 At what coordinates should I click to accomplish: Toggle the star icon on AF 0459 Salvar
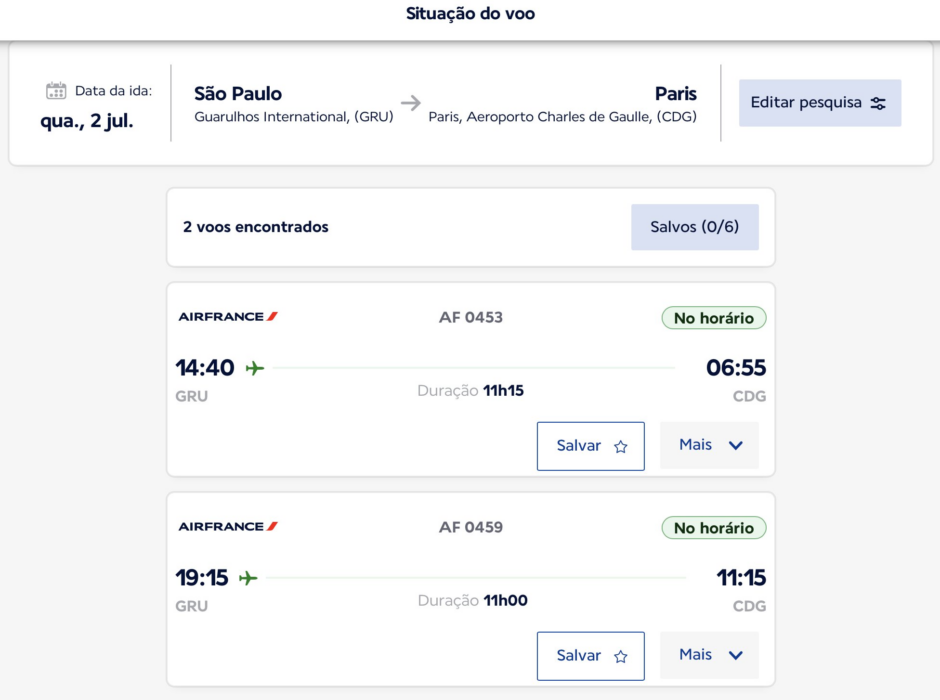(620, 656)
